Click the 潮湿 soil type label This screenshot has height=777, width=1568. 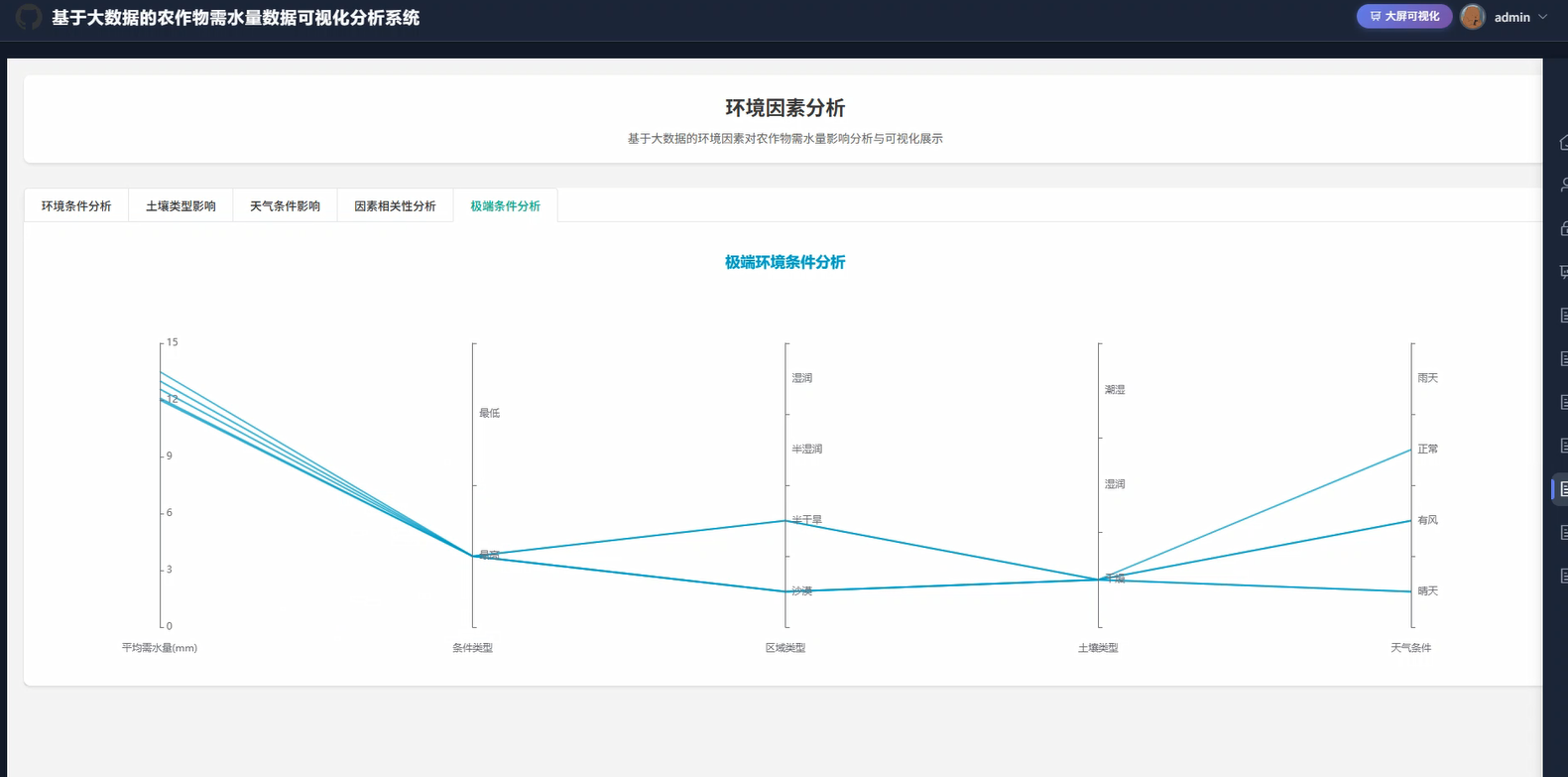pyautogui.click(x=1115, y=390)
